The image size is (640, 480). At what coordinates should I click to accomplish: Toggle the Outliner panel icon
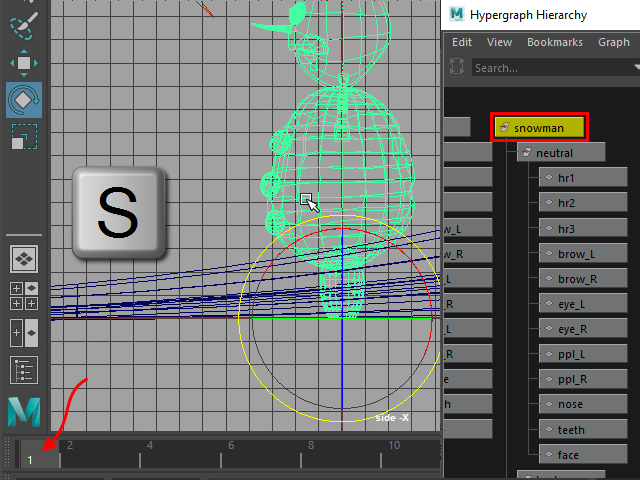23,369
